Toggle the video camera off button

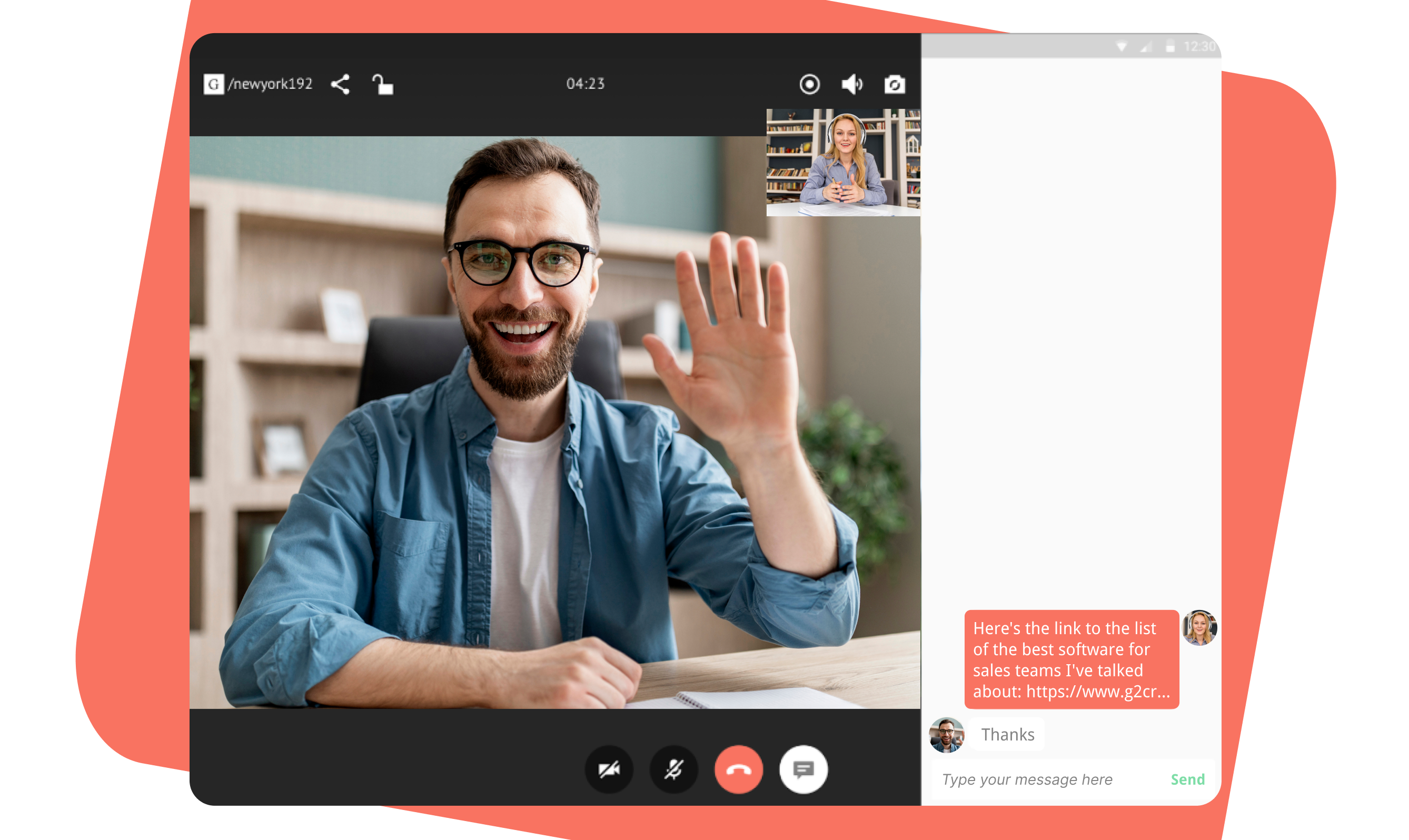[609, 769]
